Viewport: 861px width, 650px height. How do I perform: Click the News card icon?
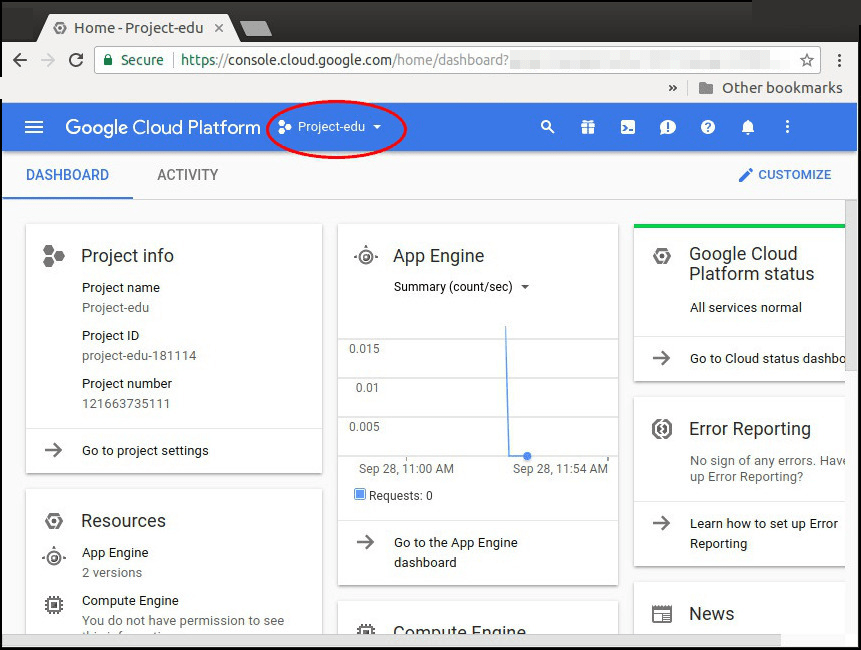pyautogui.click(x=662, y=614)
